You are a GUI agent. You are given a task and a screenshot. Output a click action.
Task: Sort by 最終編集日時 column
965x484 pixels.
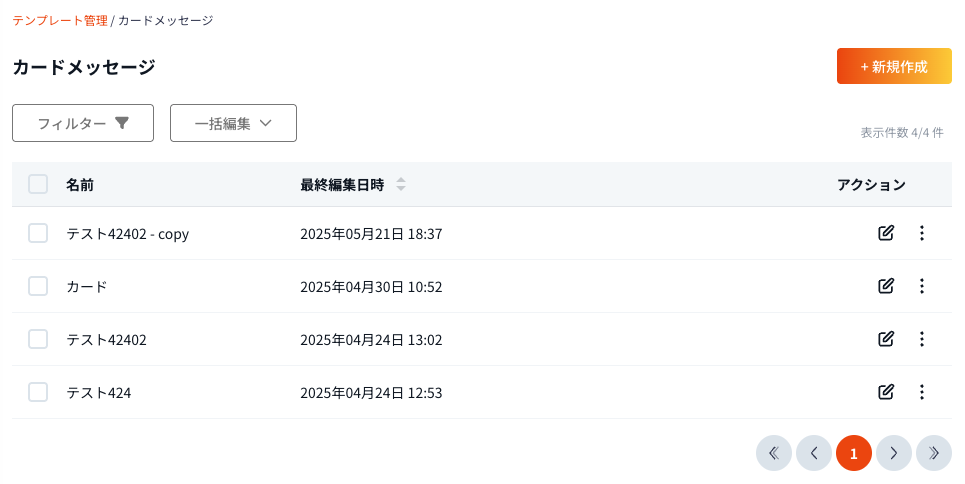(x=401, y=185)
